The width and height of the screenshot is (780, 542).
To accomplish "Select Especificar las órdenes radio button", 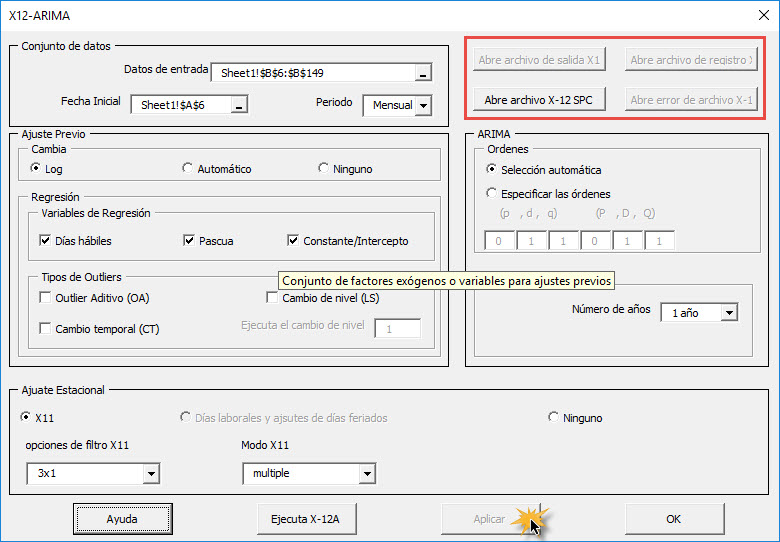I will (x=491, y=193).
